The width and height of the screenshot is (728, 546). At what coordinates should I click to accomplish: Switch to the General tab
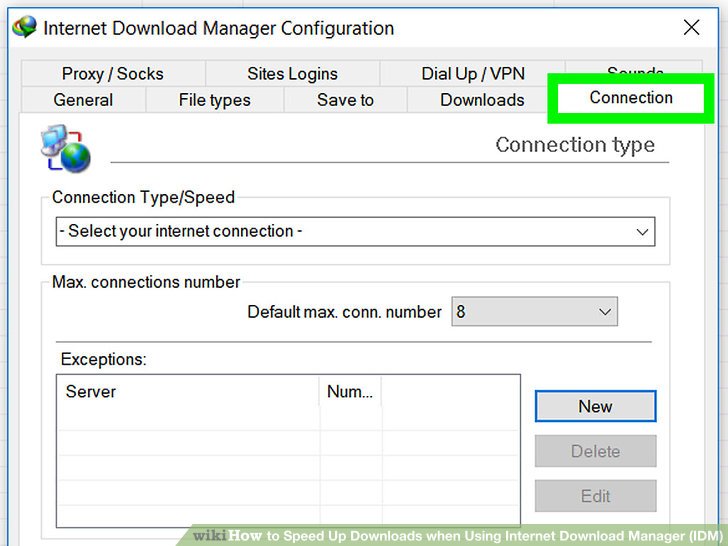click(83, 100)
